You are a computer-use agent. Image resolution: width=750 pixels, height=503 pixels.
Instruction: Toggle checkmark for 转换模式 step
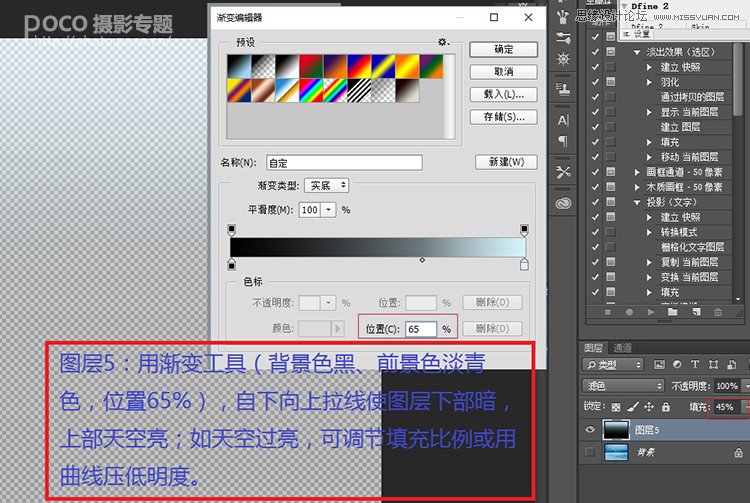595,232
